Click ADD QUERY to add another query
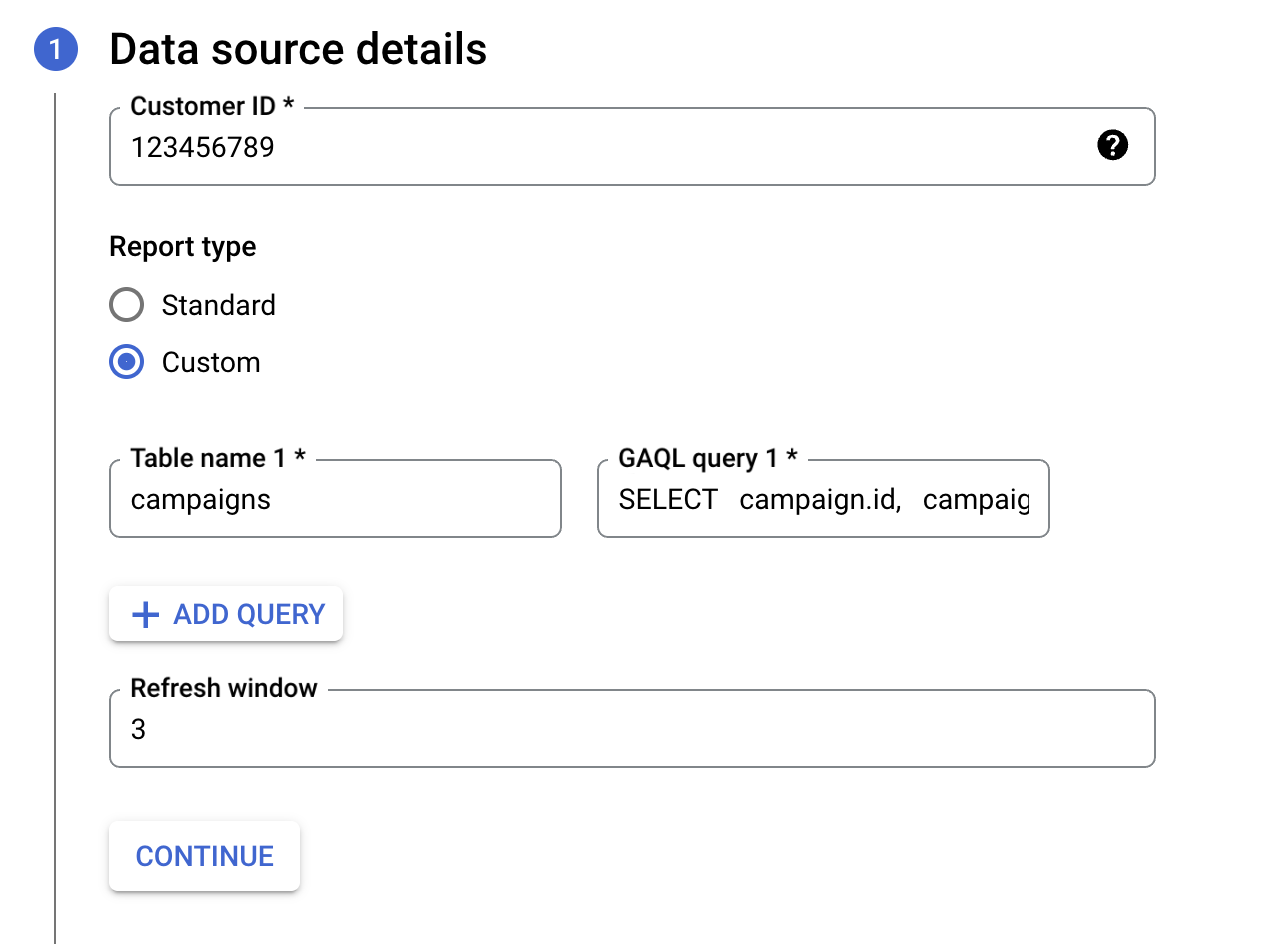The width and height of the screenshot is (1272, 948). (225, 614)
